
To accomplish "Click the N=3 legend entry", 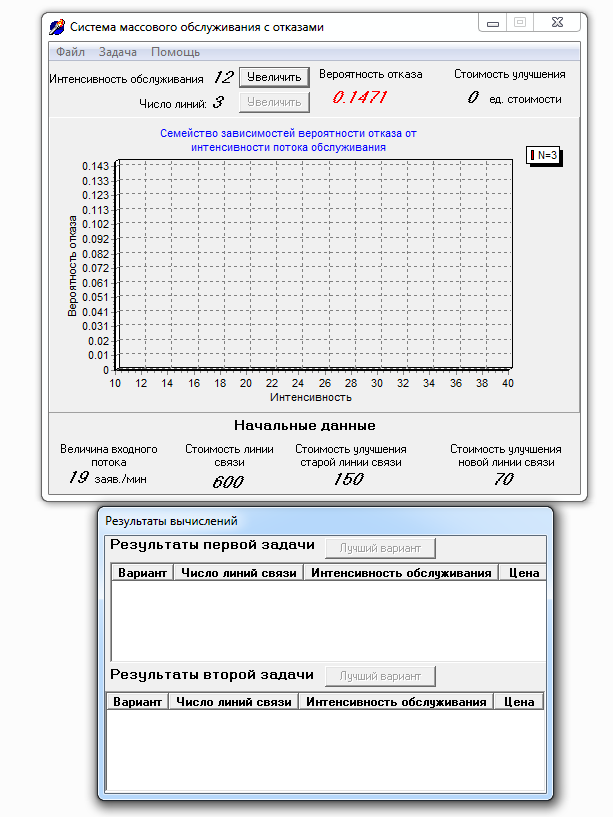I will click(x=543, y=155).
